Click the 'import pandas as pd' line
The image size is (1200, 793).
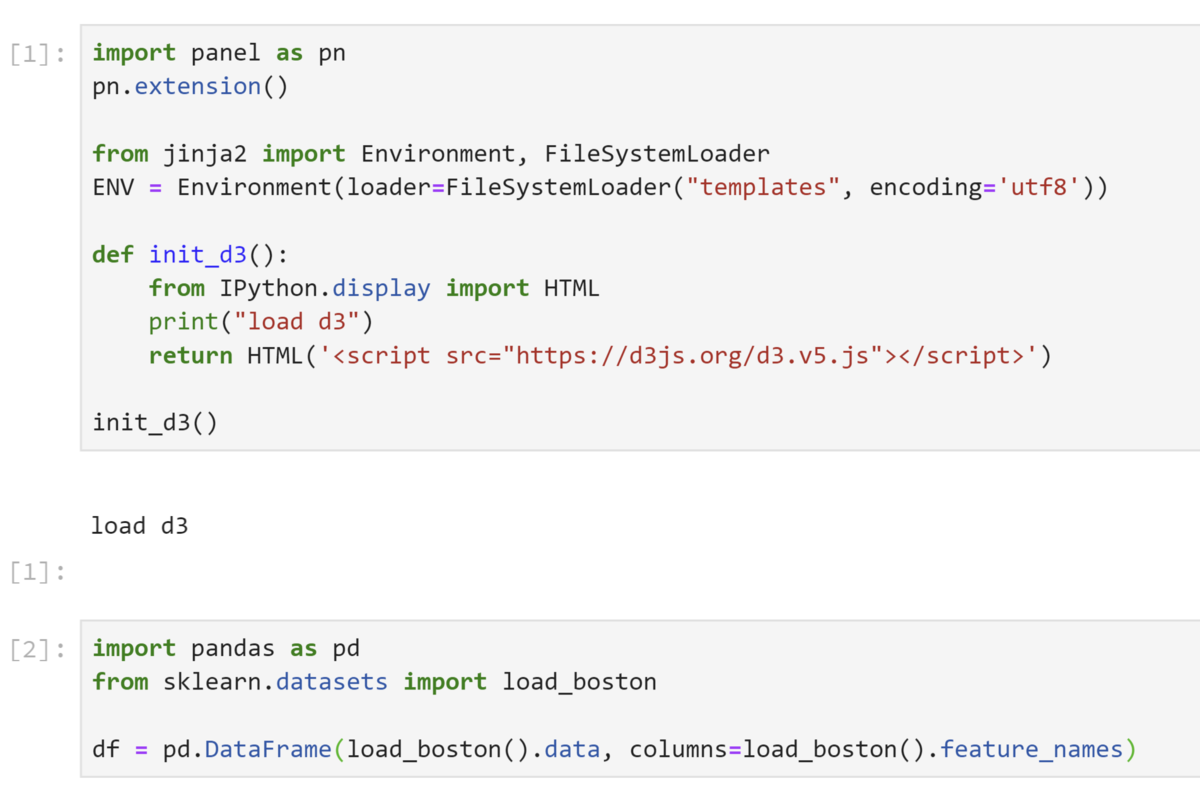[x=226, y=648]
